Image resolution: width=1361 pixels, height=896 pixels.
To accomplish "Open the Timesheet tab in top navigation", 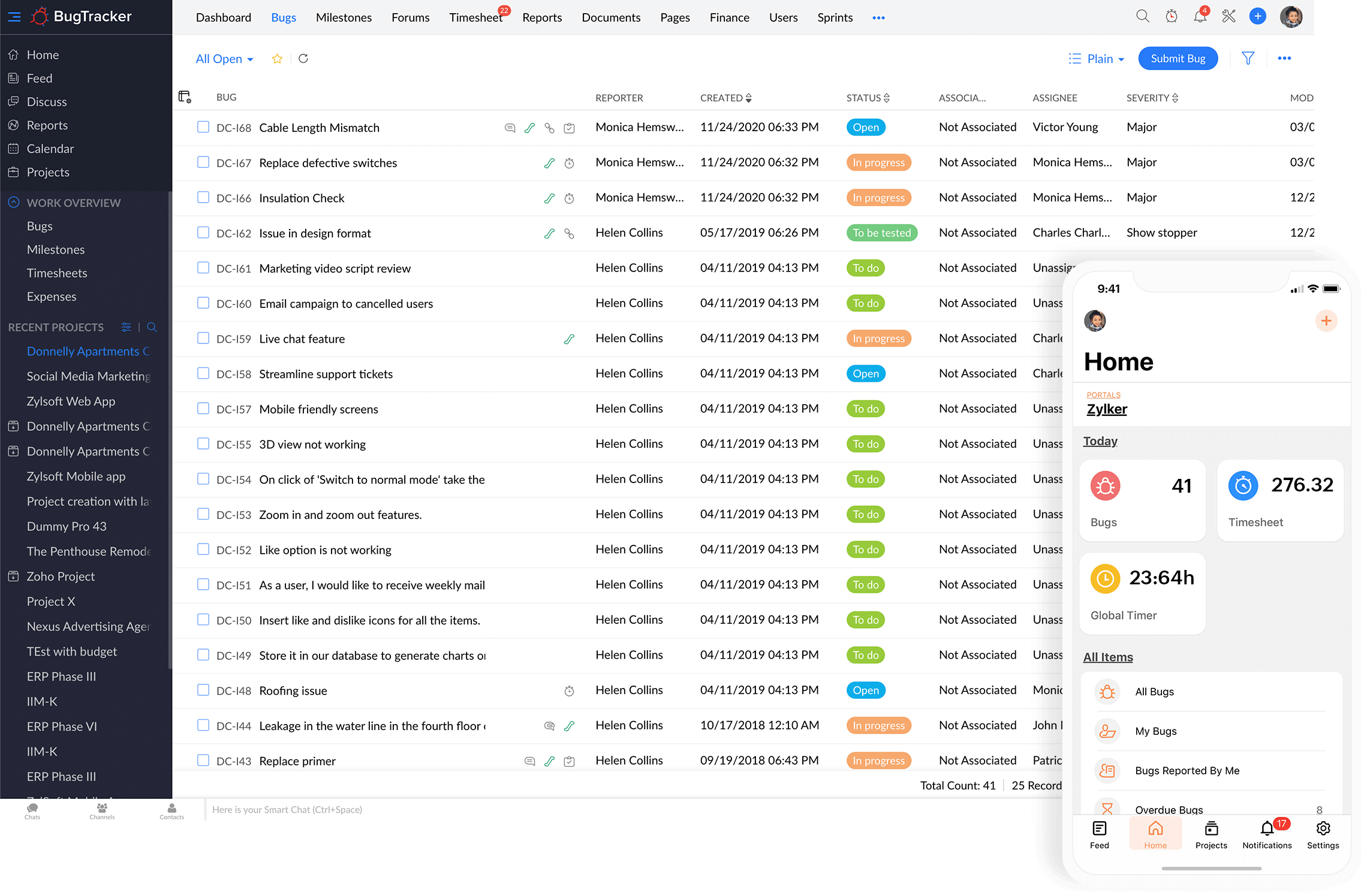I will (475, 17).
